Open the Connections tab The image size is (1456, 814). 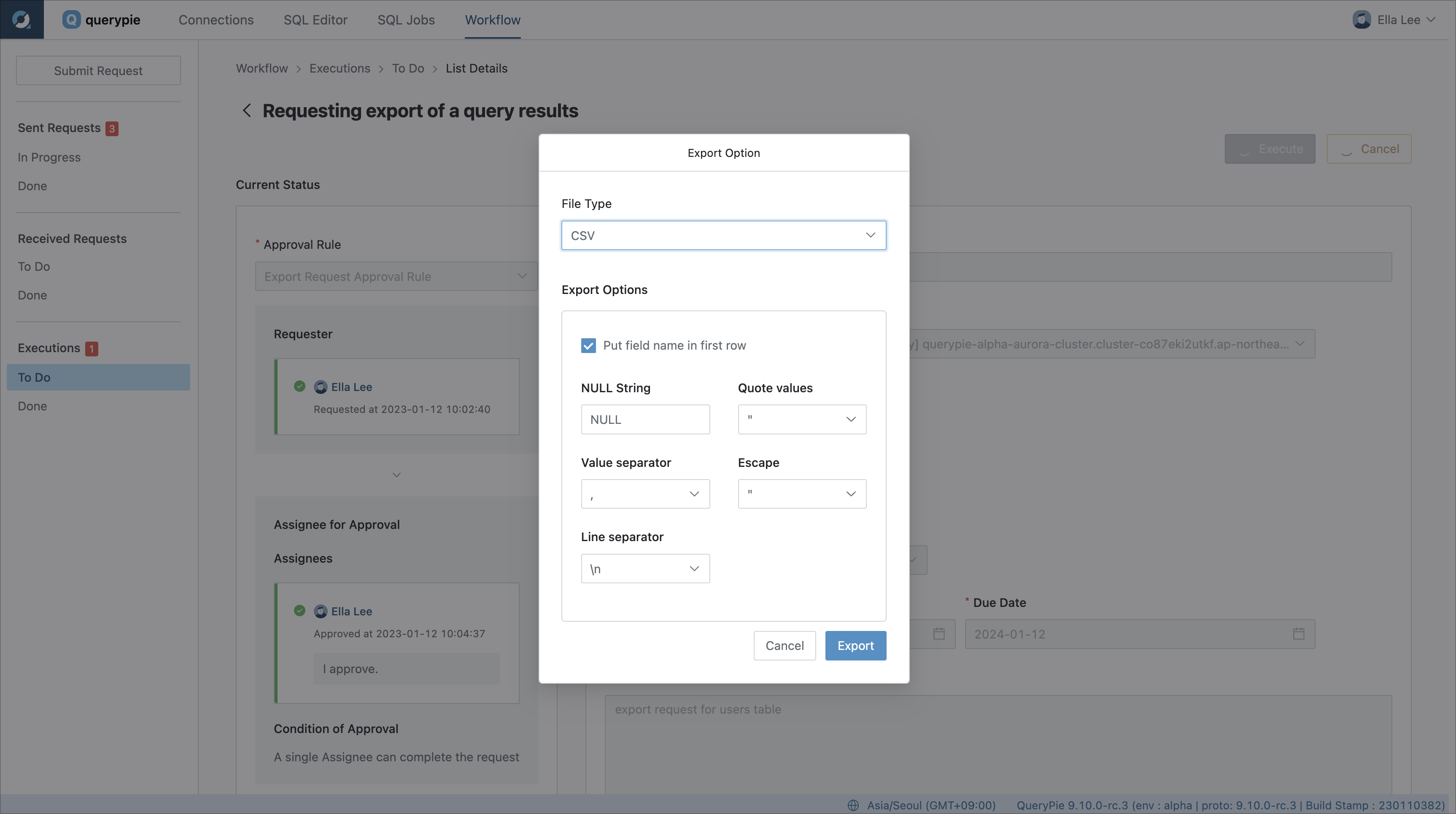(216, 20)
